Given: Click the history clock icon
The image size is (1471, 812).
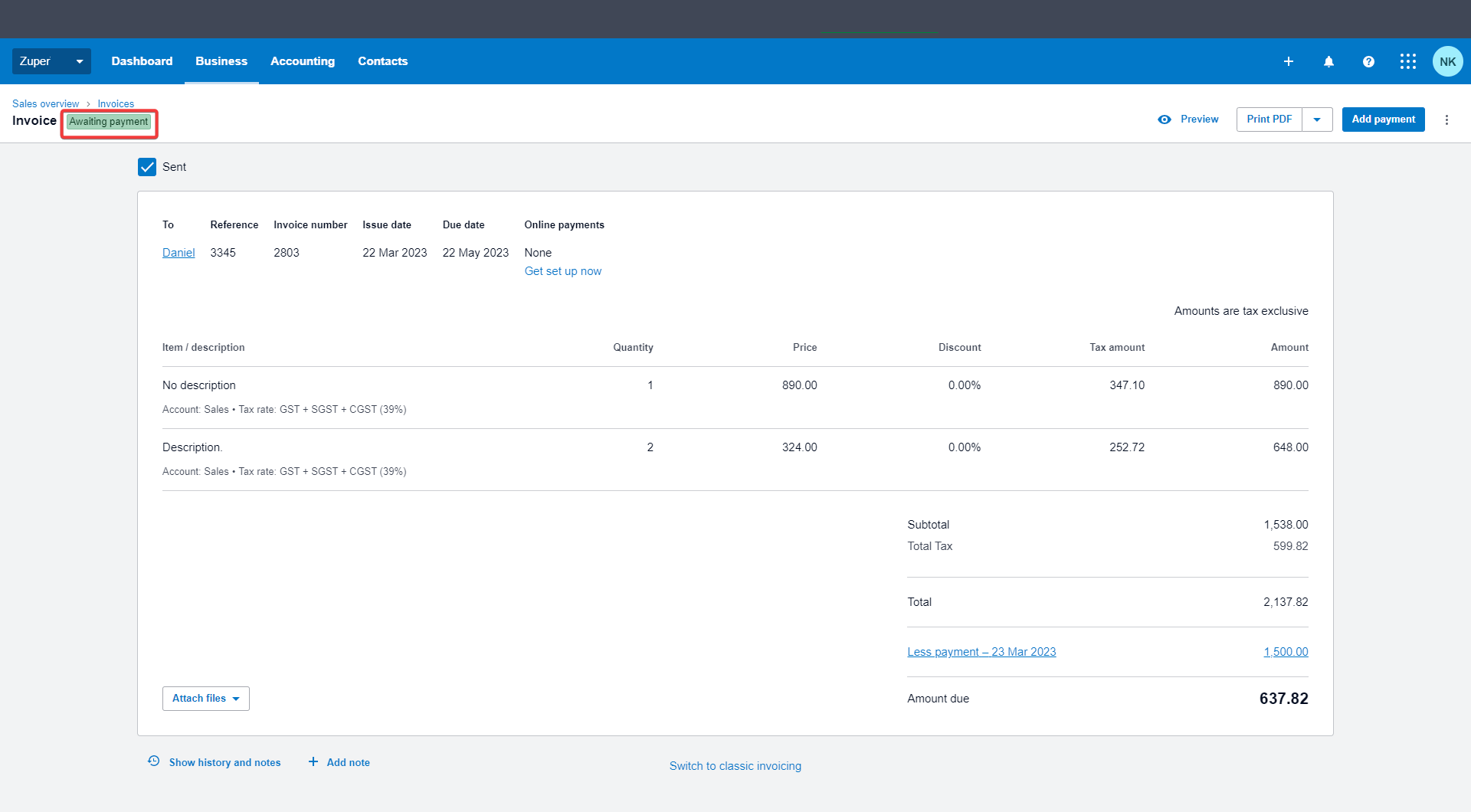Looking at the screenshot, I should (154, 761).
